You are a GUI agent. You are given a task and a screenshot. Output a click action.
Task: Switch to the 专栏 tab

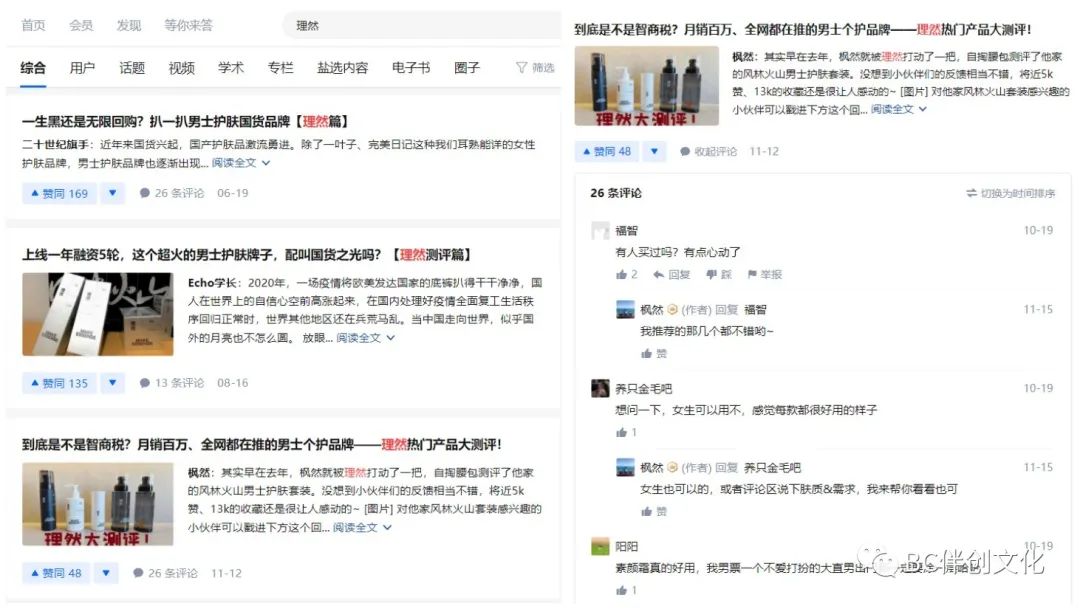click(x=280, y=68)
